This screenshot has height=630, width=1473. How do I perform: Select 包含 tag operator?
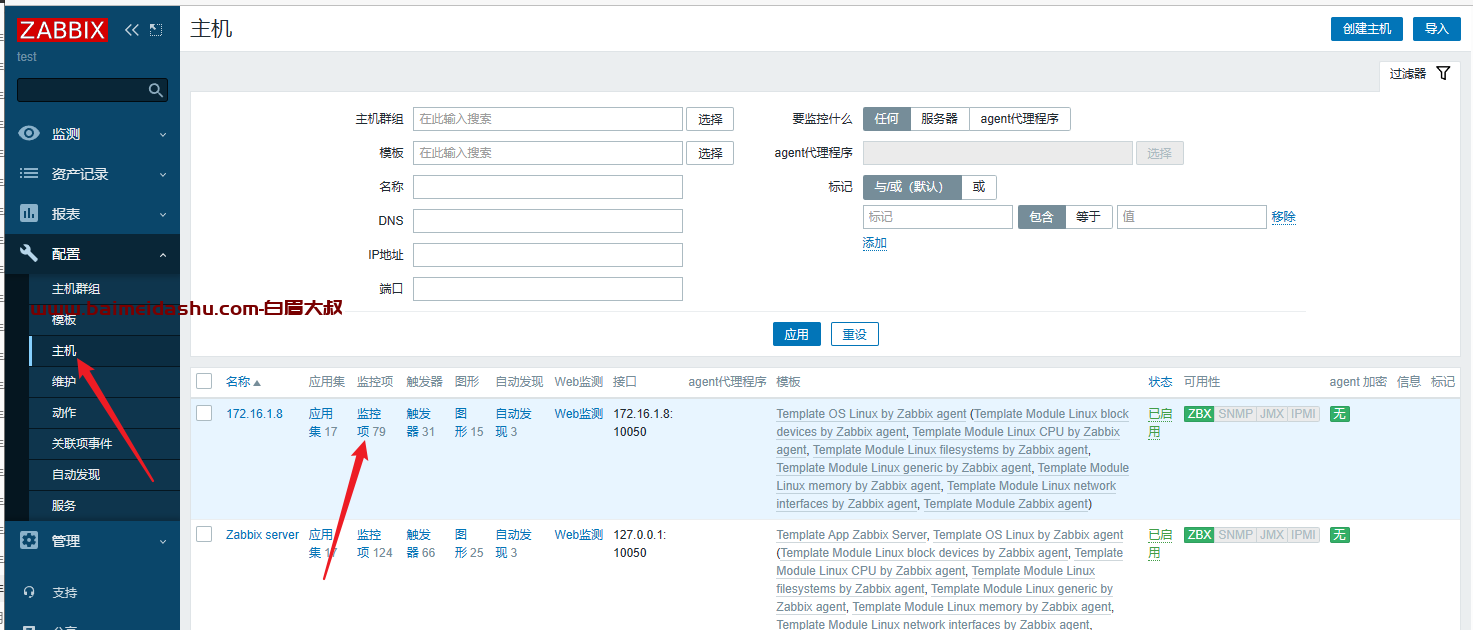pyautogui.click(x=1042, y=217)
